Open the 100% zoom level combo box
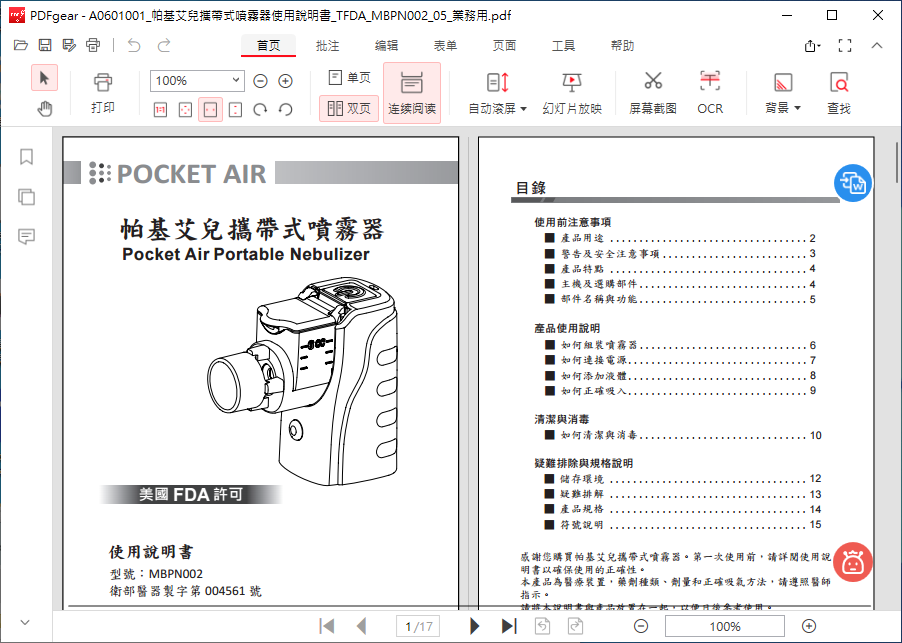Screen dimensions: 902x643 [x=197, y=81]
